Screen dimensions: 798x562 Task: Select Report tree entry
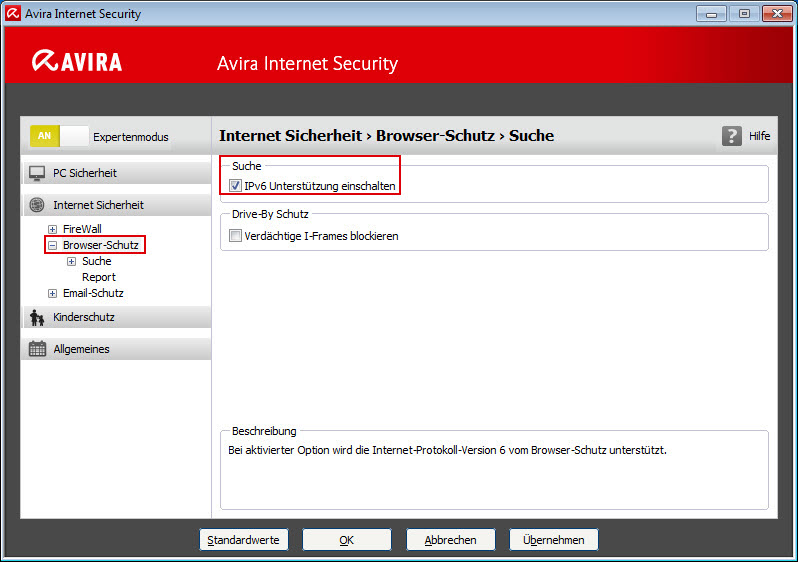(99, 277)
